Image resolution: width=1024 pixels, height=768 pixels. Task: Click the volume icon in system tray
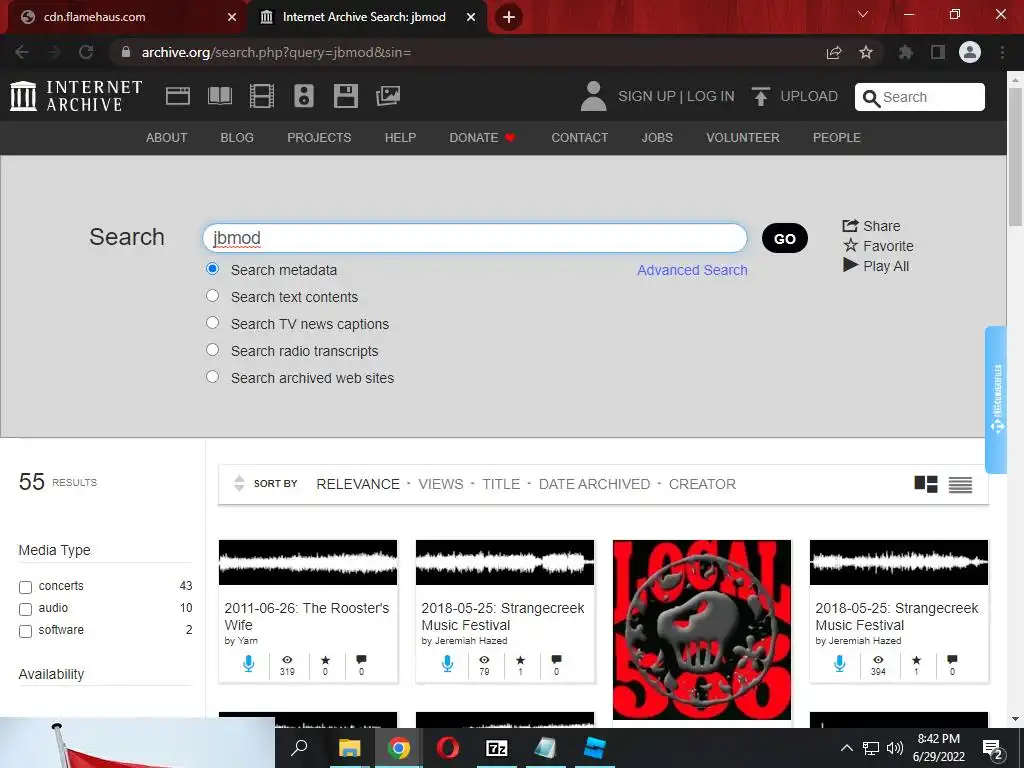tap(895, 748)
